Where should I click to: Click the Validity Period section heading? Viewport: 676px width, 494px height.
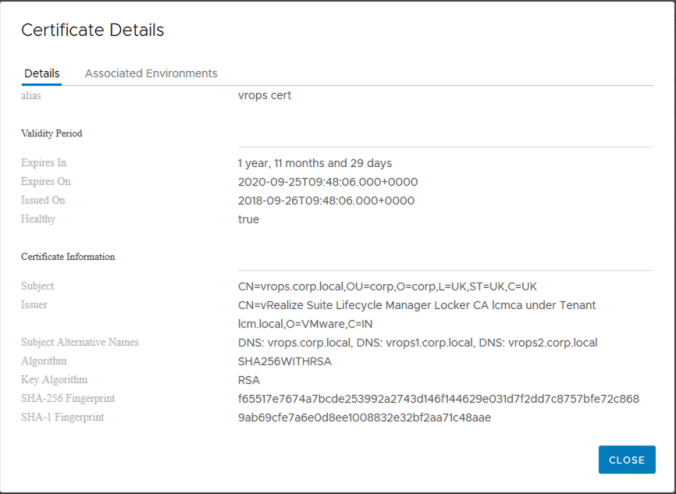click(x=52, y=133)
